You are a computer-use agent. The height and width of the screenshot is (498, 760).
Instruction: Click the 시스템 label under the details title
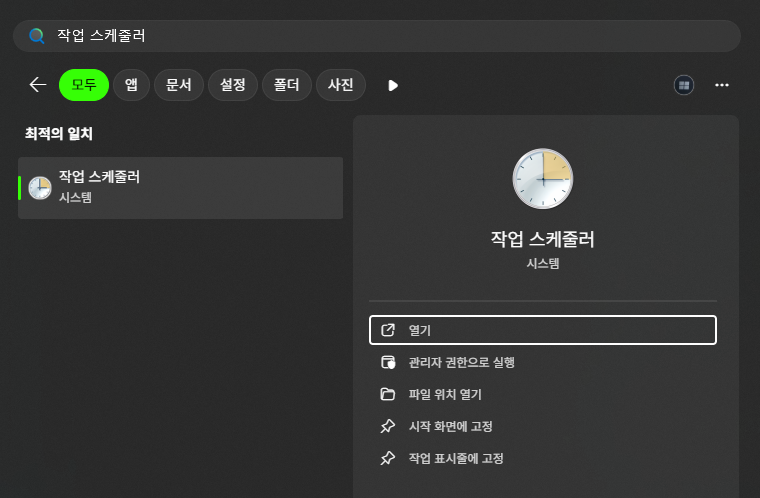543,264
